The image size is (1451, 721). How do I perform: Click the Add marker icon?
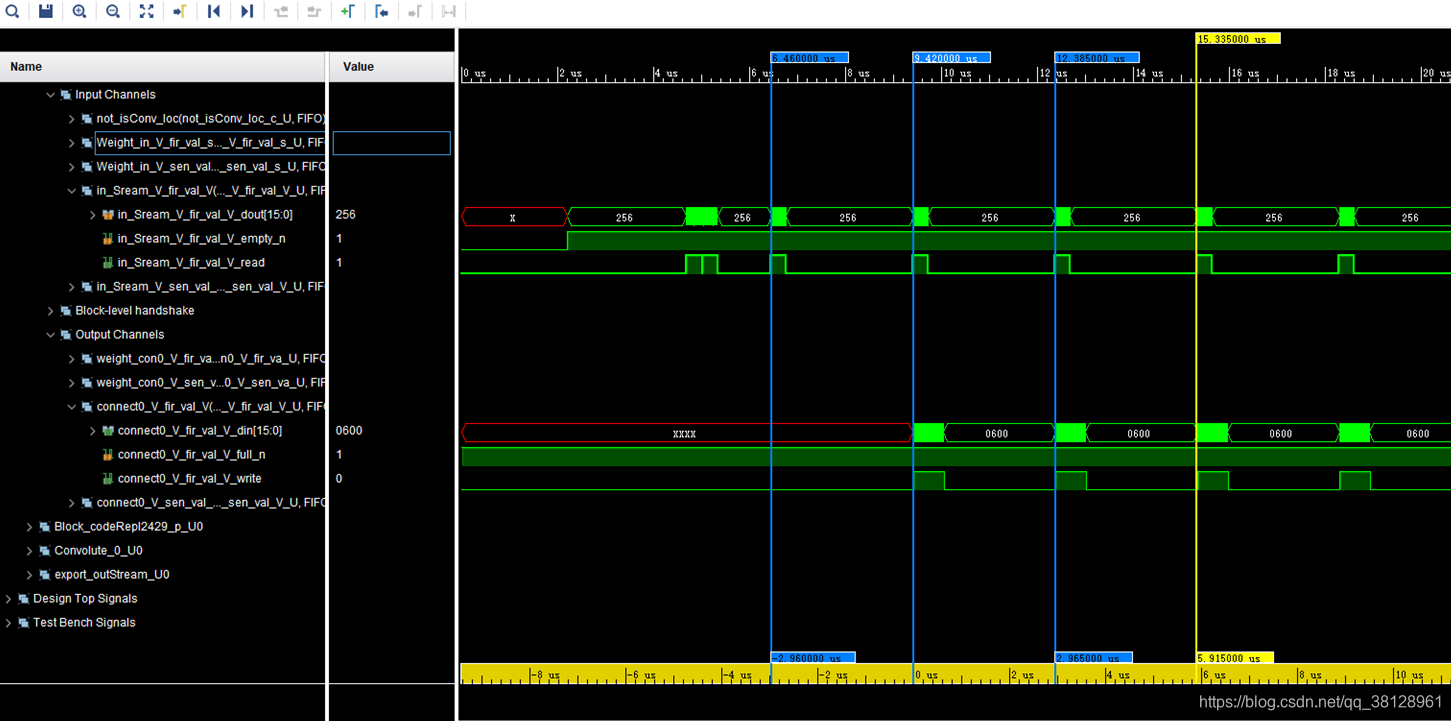tap(348, 11)
